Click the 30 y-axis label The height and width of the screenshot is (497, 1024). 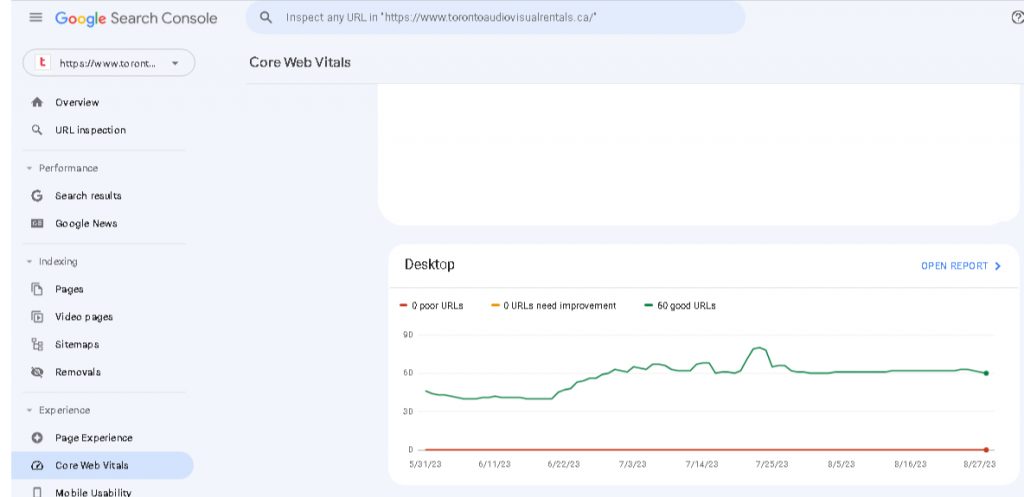point(409,411)
